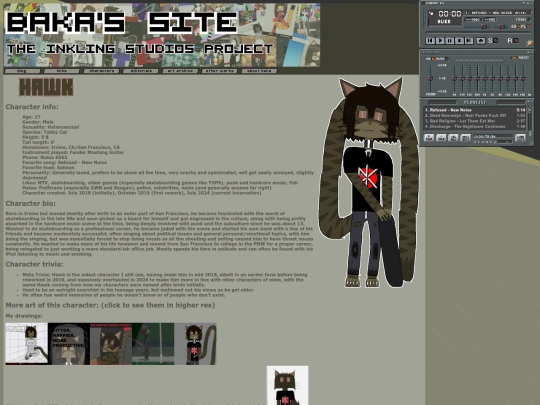The image size is (540, 405).
Task: Open third drawing thumbnail with red banner
Action: coord(111,343)
